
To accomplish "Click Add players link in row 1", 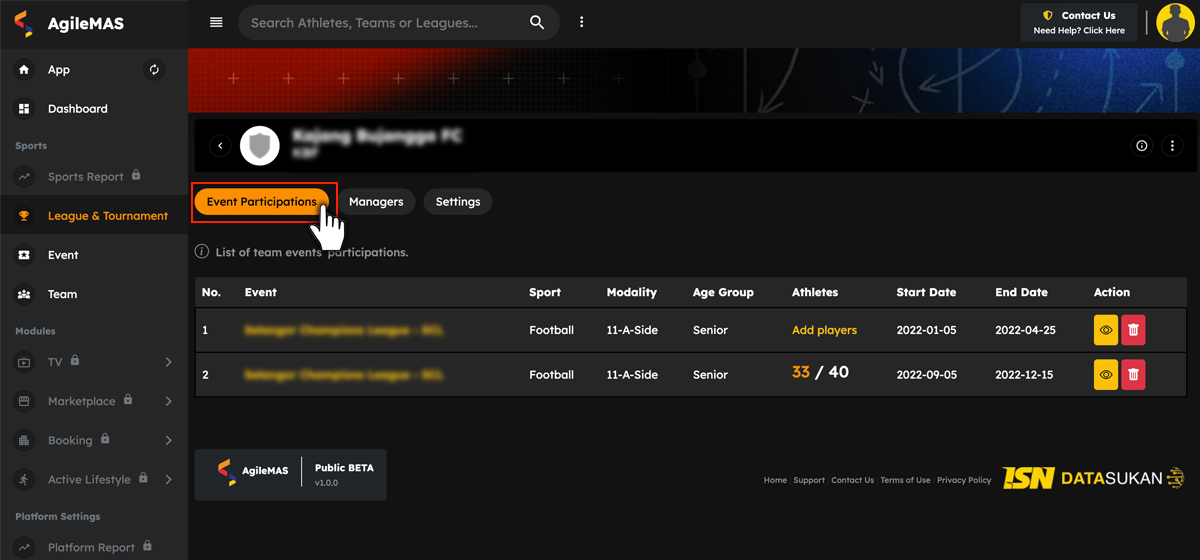I will [824, 330].
